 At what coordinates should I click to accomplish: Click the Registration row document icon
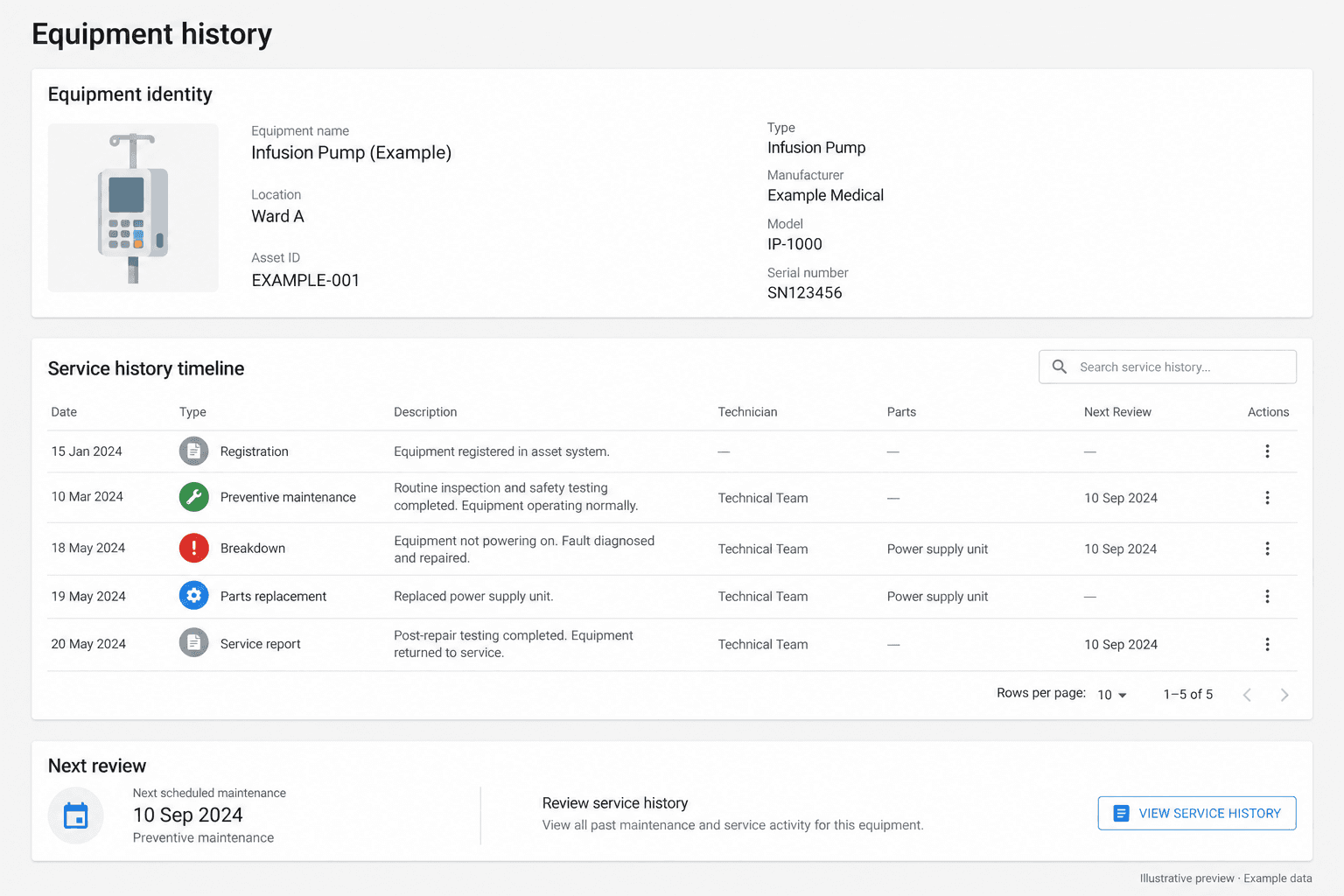pyautogui.click(x=193, y=451)
